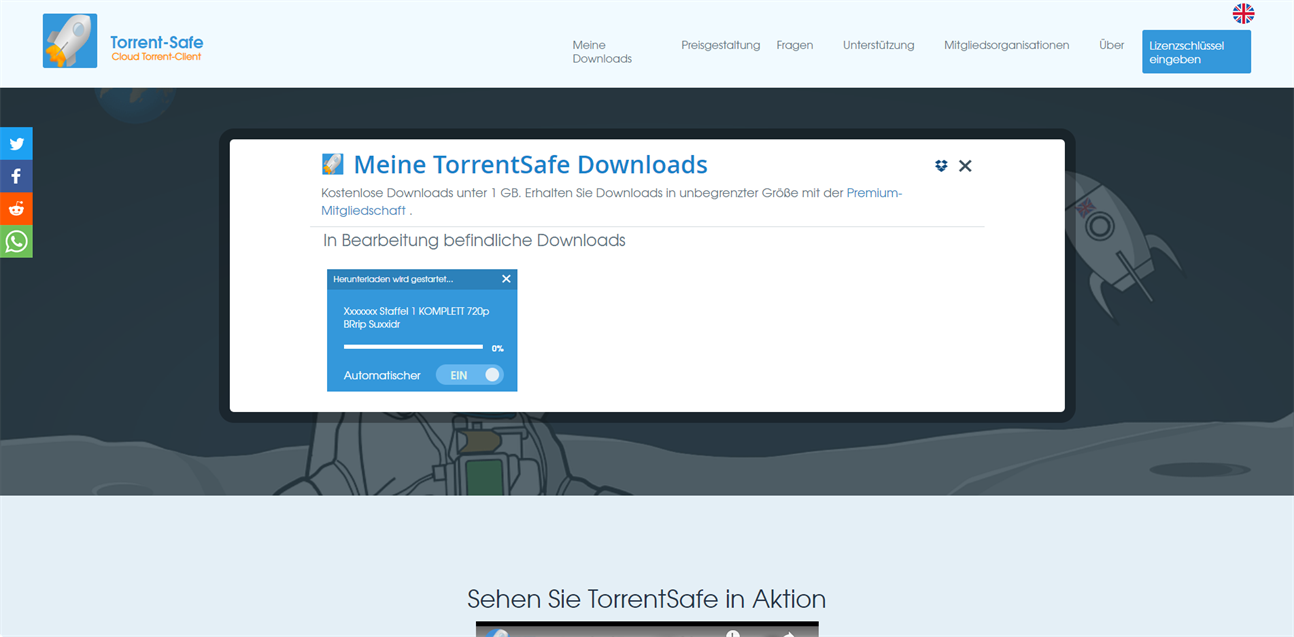Click the small rocket icon beside panel title

(x=332, y=164)
